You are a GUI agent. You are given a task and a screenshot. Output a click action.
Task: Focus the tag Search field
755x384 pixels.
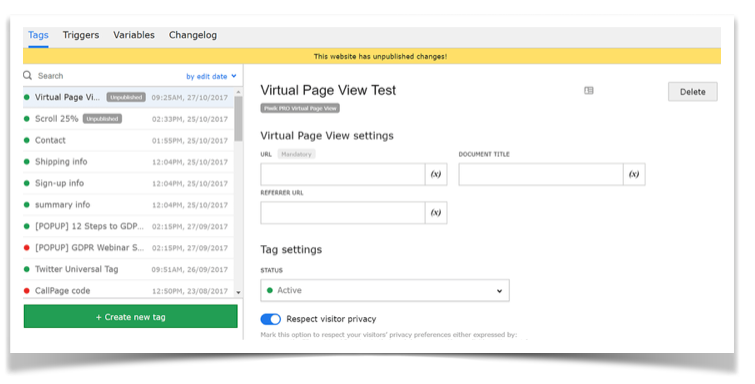coord(108,76)
